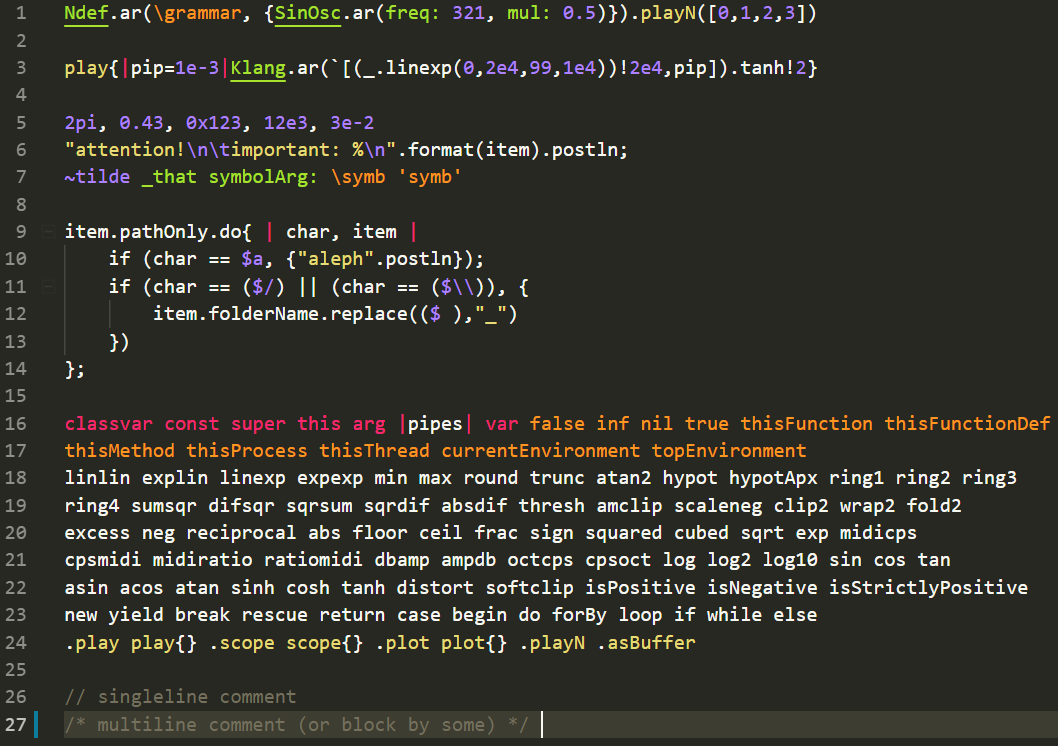This screenshot has height=746, width=1058.
Task: Click the "nil" keyword
Action: point(657,424)
